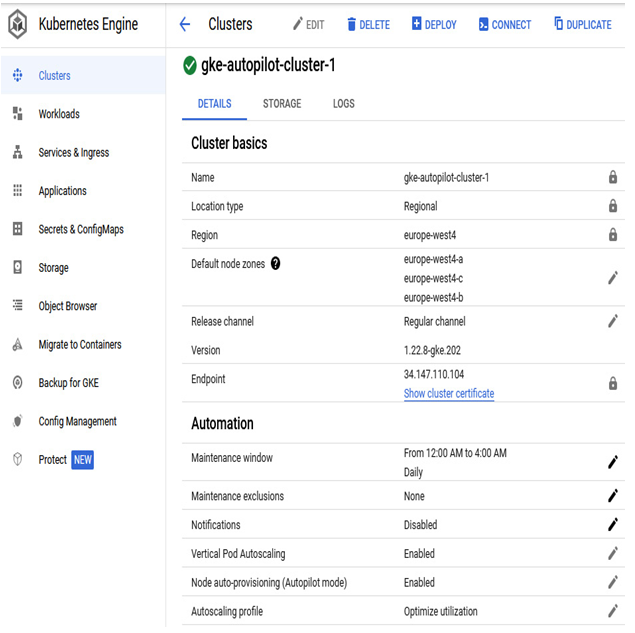Click the Secrets & ConfigMaps icon
Image resolution: width=635 pixels, height=633 pixels.
point(17,229)
